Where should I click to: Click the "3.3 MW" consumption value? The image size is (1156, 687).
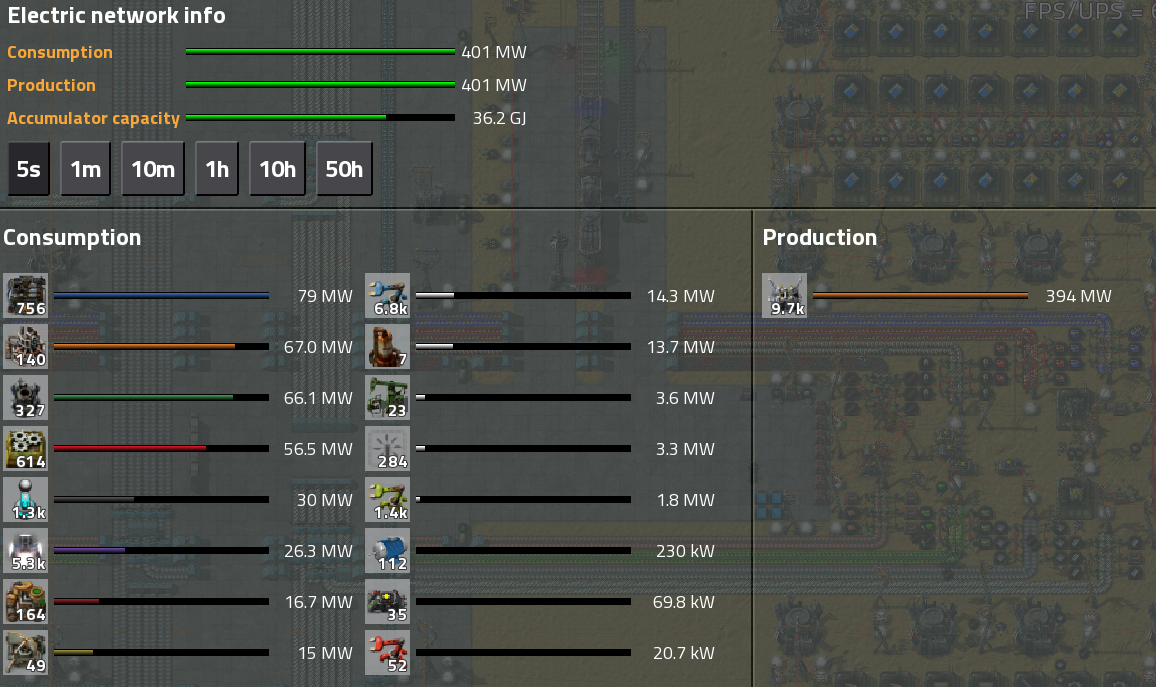685,449
